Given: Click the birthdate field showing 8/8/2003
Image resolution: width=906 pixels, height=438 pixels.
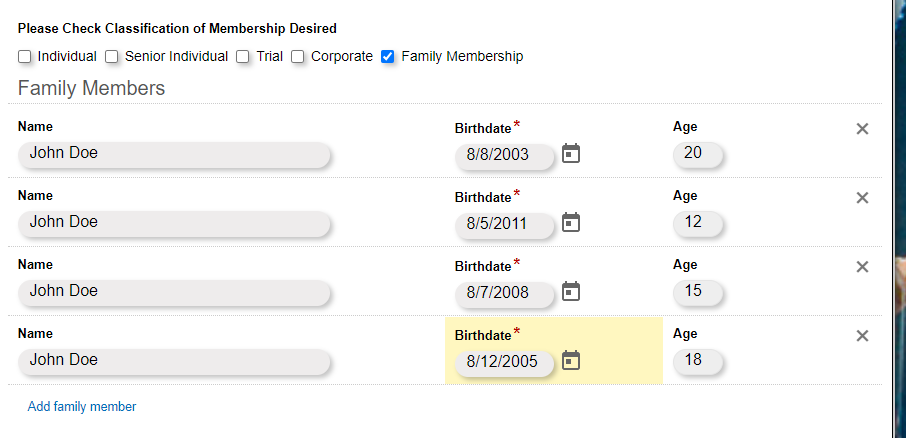Looking at the screenshot, I should pos(505,155).
